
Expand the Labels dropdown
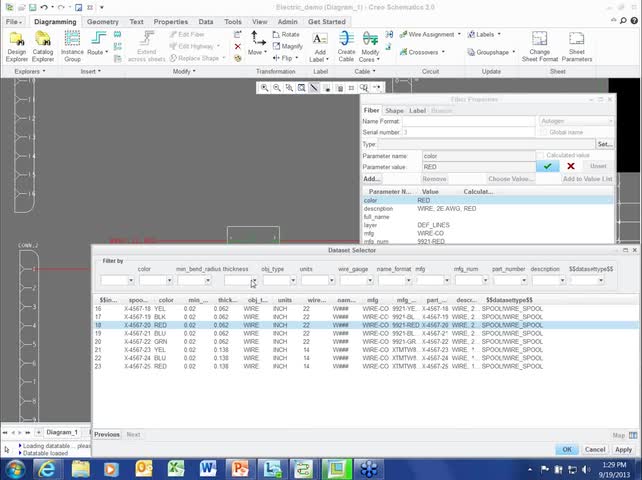point(499,34)
